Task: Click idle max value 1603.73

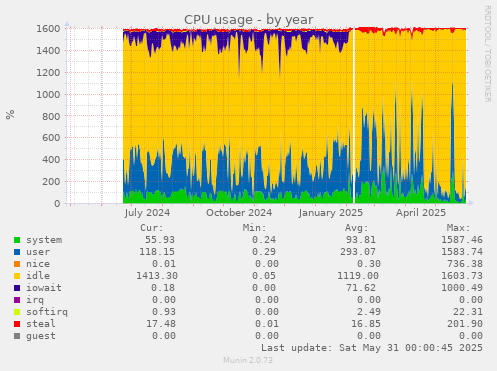Action: (x=462, y=276)
